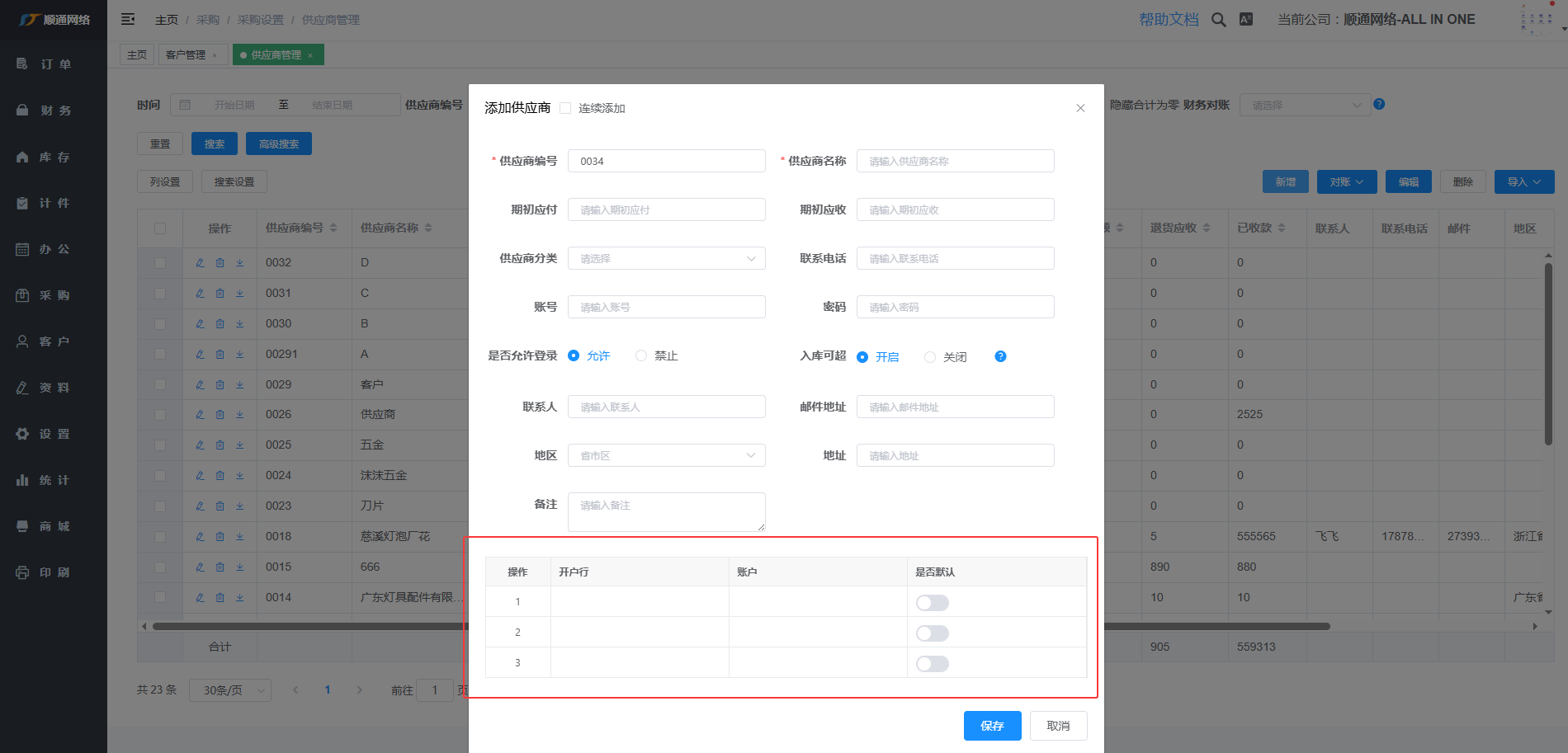Click the table horizontal scrollbar
Screen dimensions: 1568x753
tap(741, 626)
